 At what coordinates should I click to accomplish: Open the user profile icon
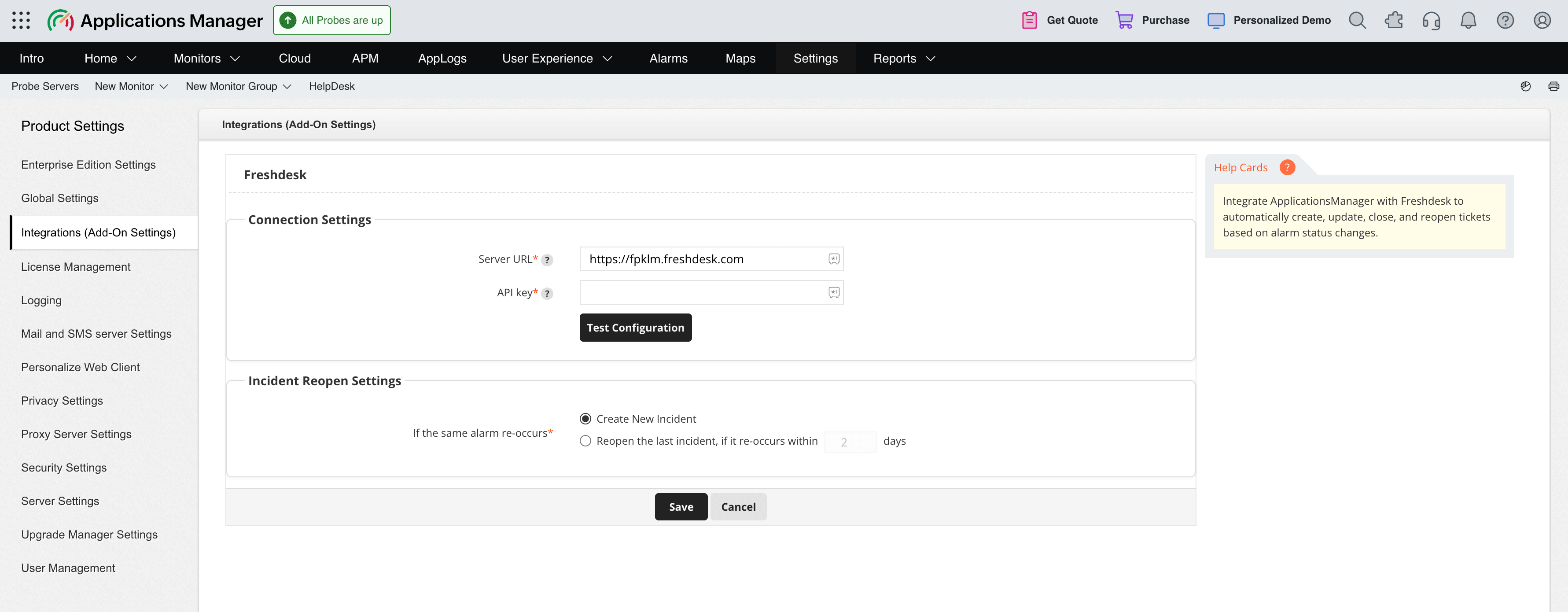(x=1542, y=20)
